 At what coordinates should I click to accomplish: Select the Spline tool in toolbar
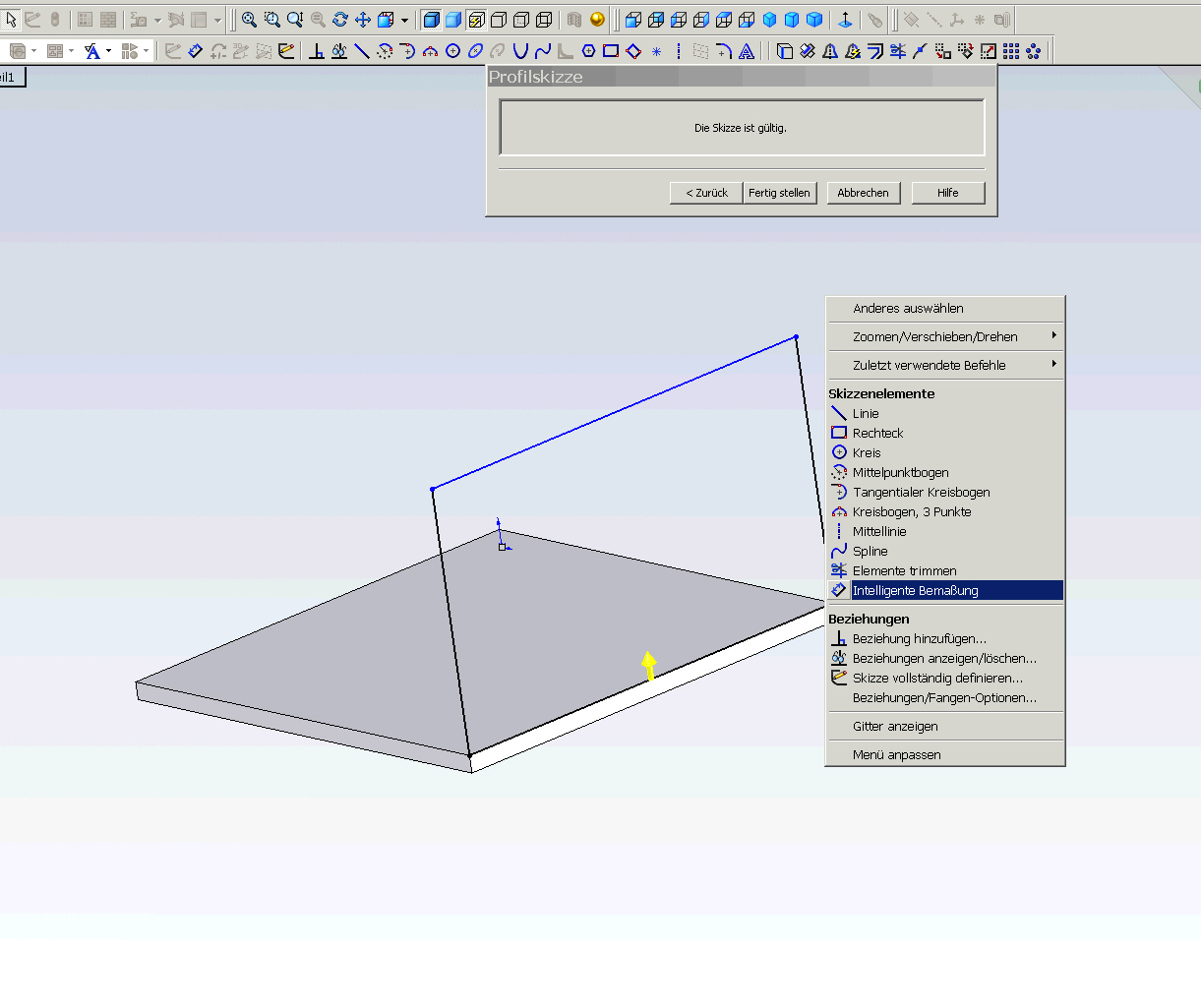pyautogui.click(x=543, y=50)
